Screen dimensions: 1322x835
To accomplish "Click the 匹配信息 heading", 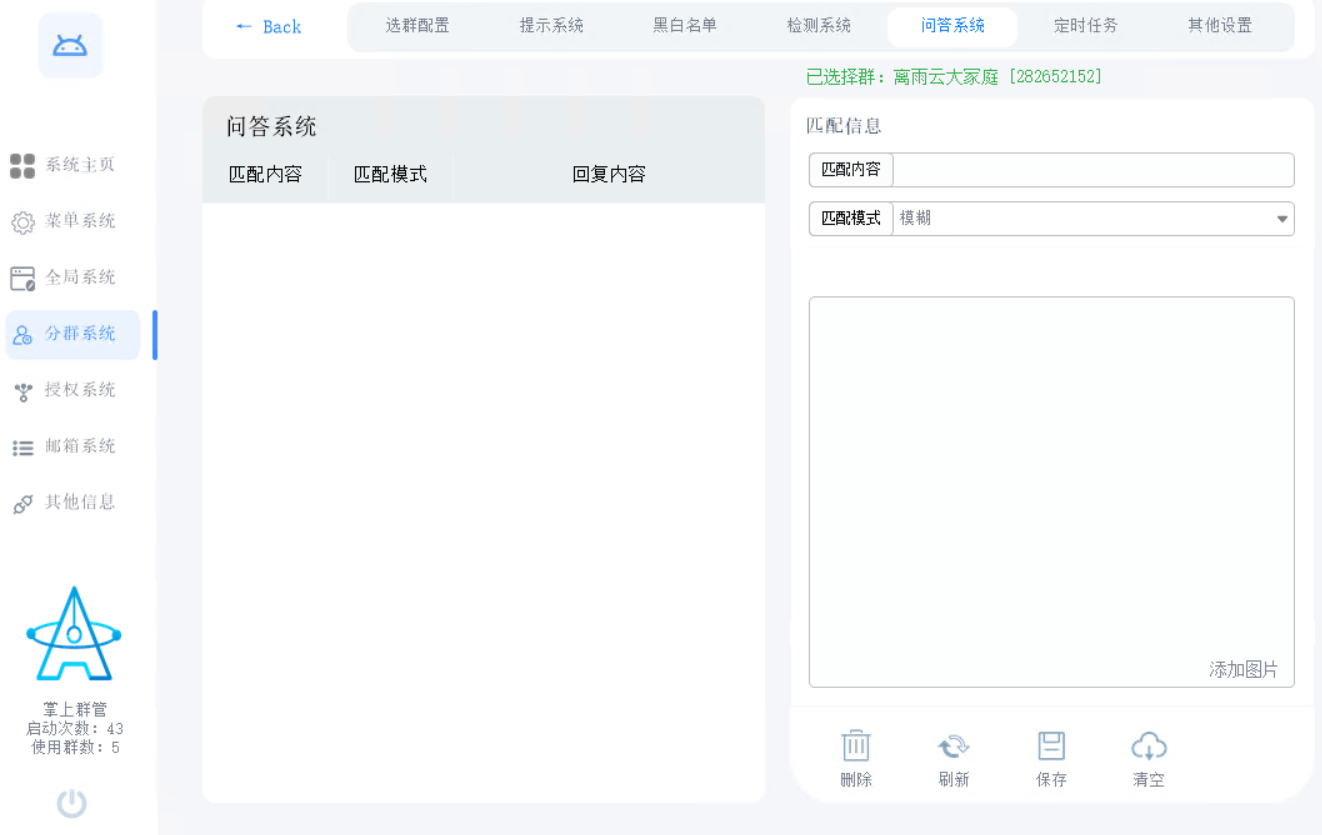I will (x=844, y=126).
